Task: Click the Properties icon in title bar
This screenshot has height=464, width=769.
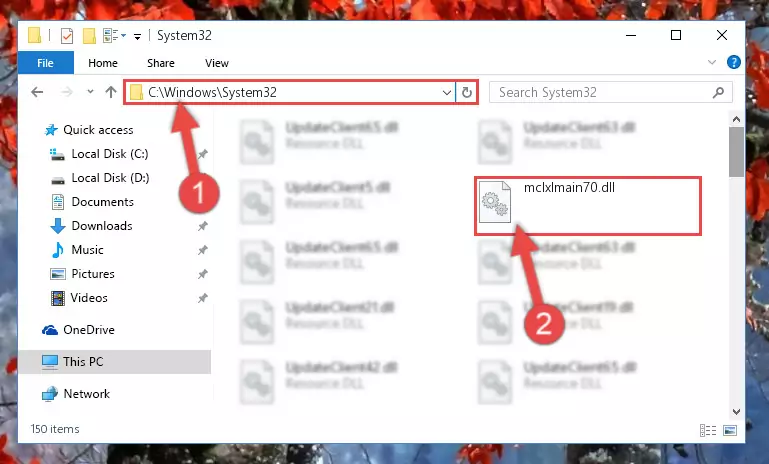Action: point(67,36)
